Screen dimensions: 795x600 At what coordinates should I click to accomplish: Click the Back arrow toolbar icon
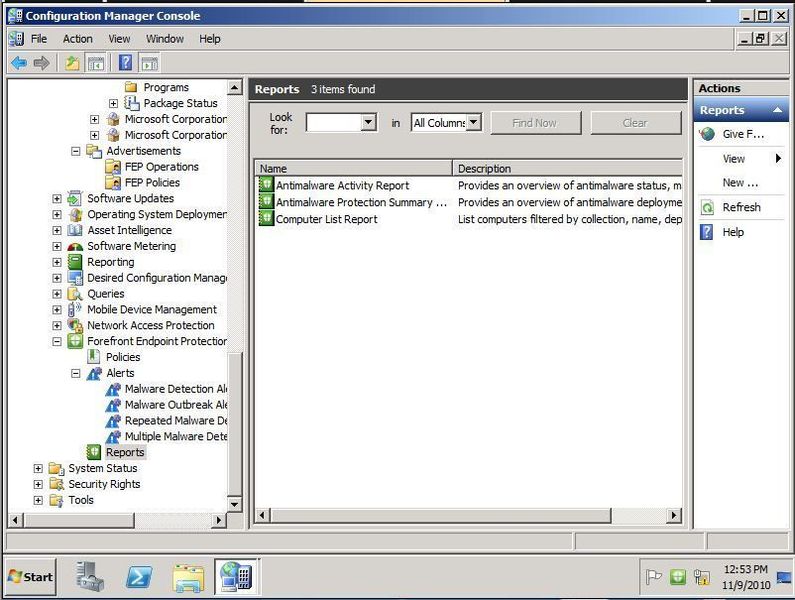(x=19, y=63)
